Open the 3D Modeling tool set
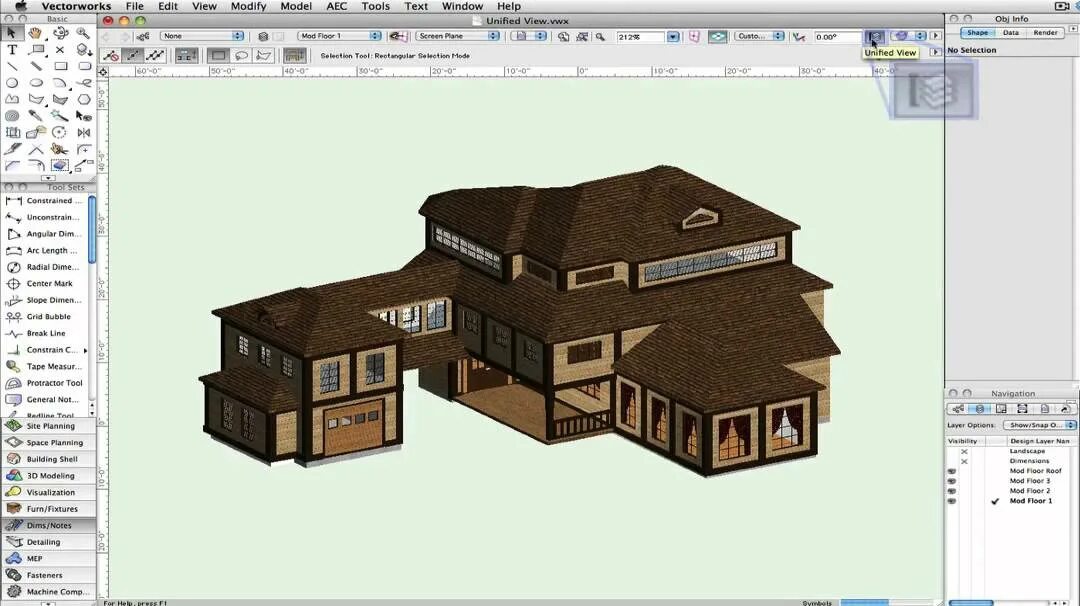Image resolution: width=1080 pixels, height=606 pixels. pos(48,475)
